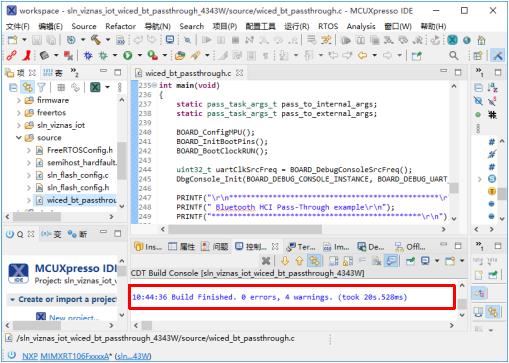
Task: Click the Collapse All icon in project explorer
Action: click(13, 88)
